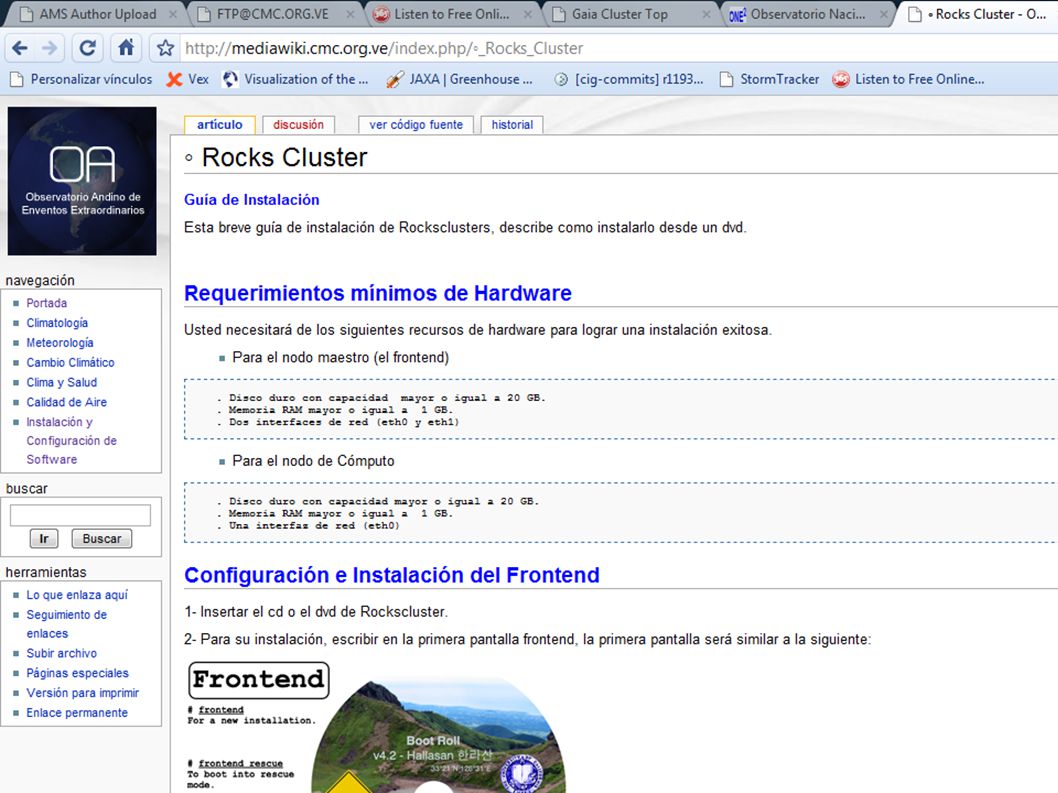
Task: Open the cig-commits r1193 bookmark
Action: pyautogui.click(x=629, y=80)
